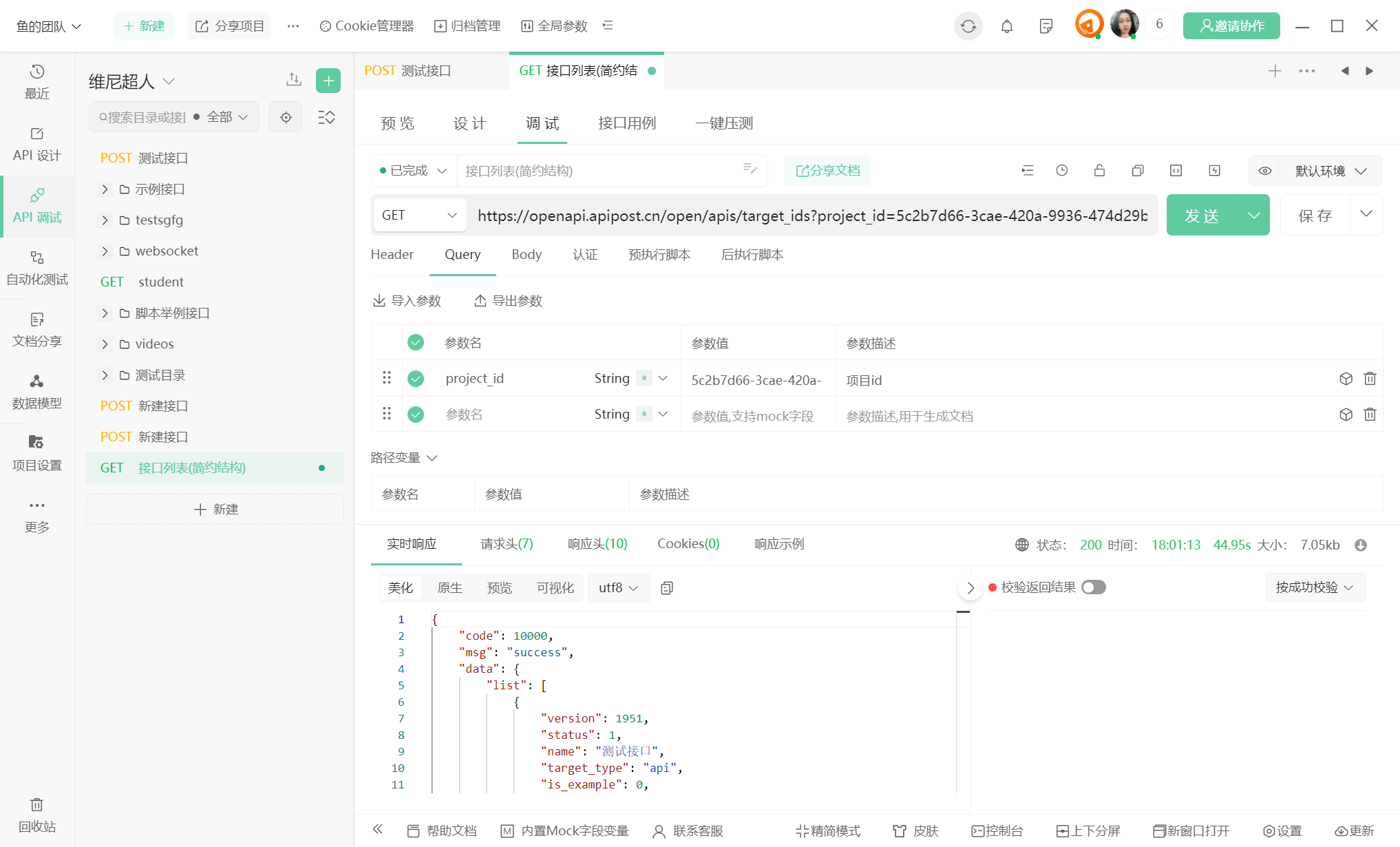Open the notes icon beside the bell
The height and width of the screenshot is (847, 1400).
point(1046,26)
